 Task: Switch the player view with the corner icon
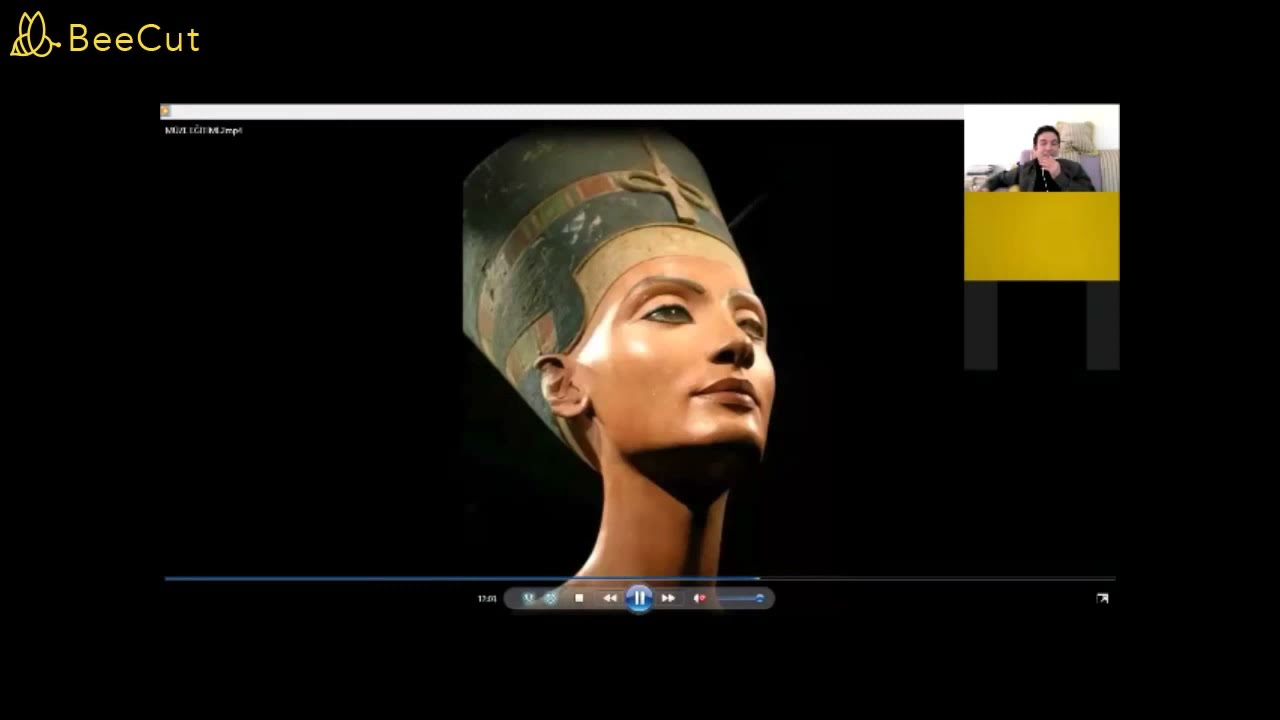click(1102, 598)
